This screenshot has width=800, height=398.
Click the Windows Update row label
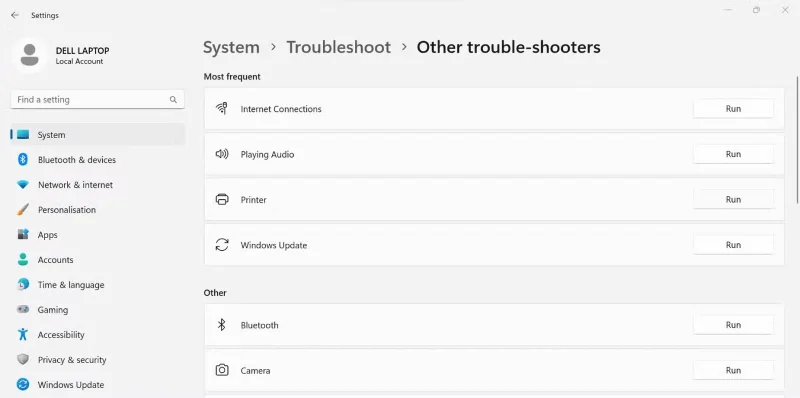pos(274,245)
